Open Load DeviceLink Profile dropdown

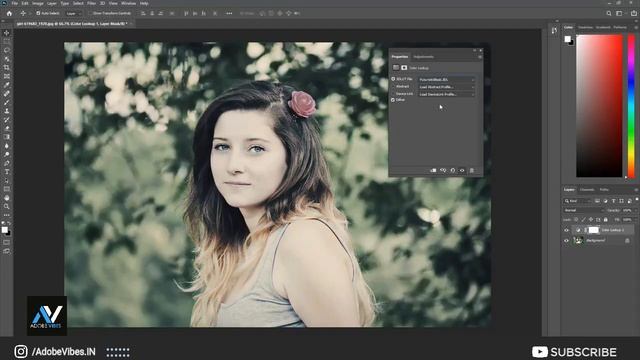pyautogui.click(x=447, y=94)
